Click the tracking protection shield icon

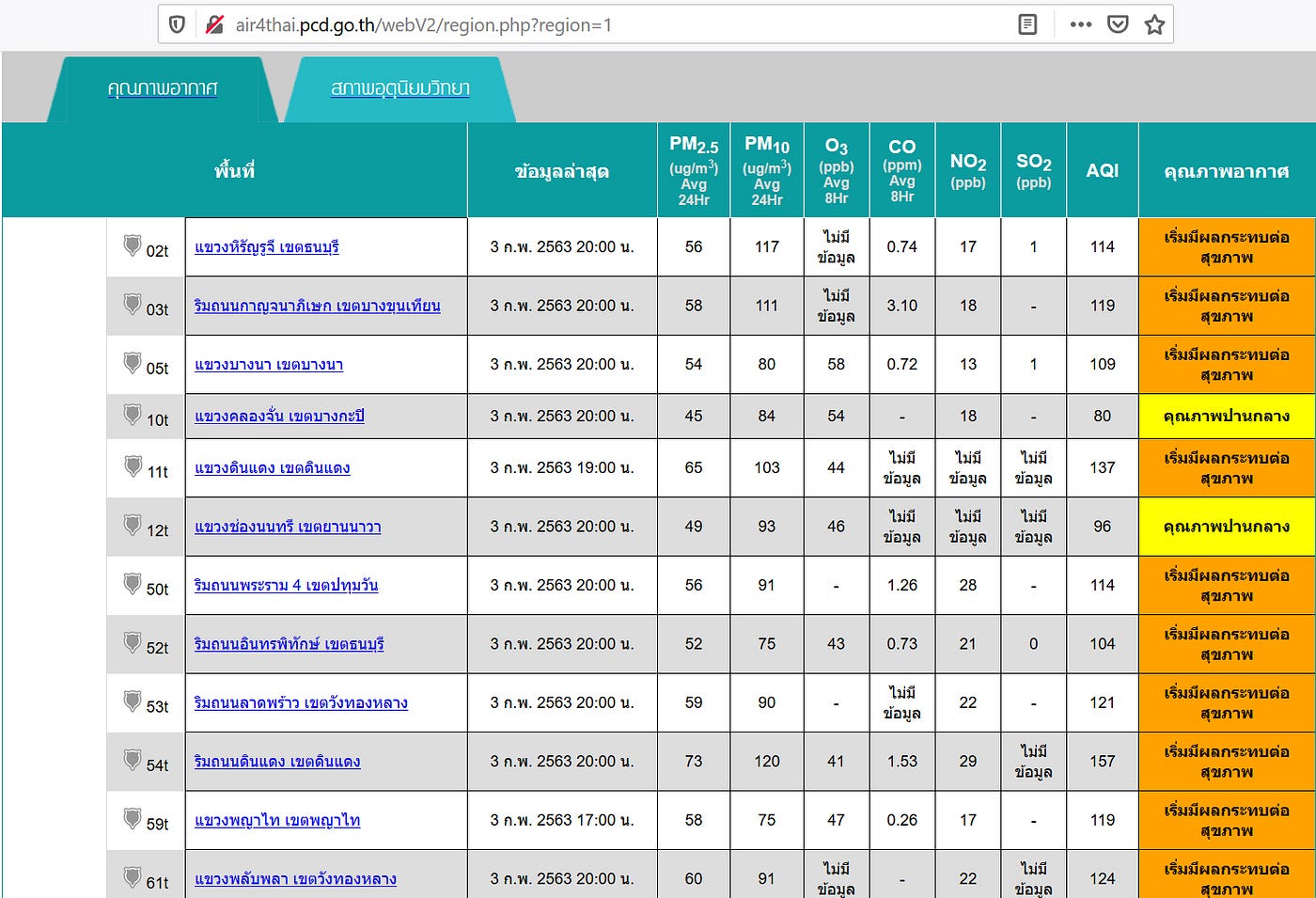(x=177, y=24)
